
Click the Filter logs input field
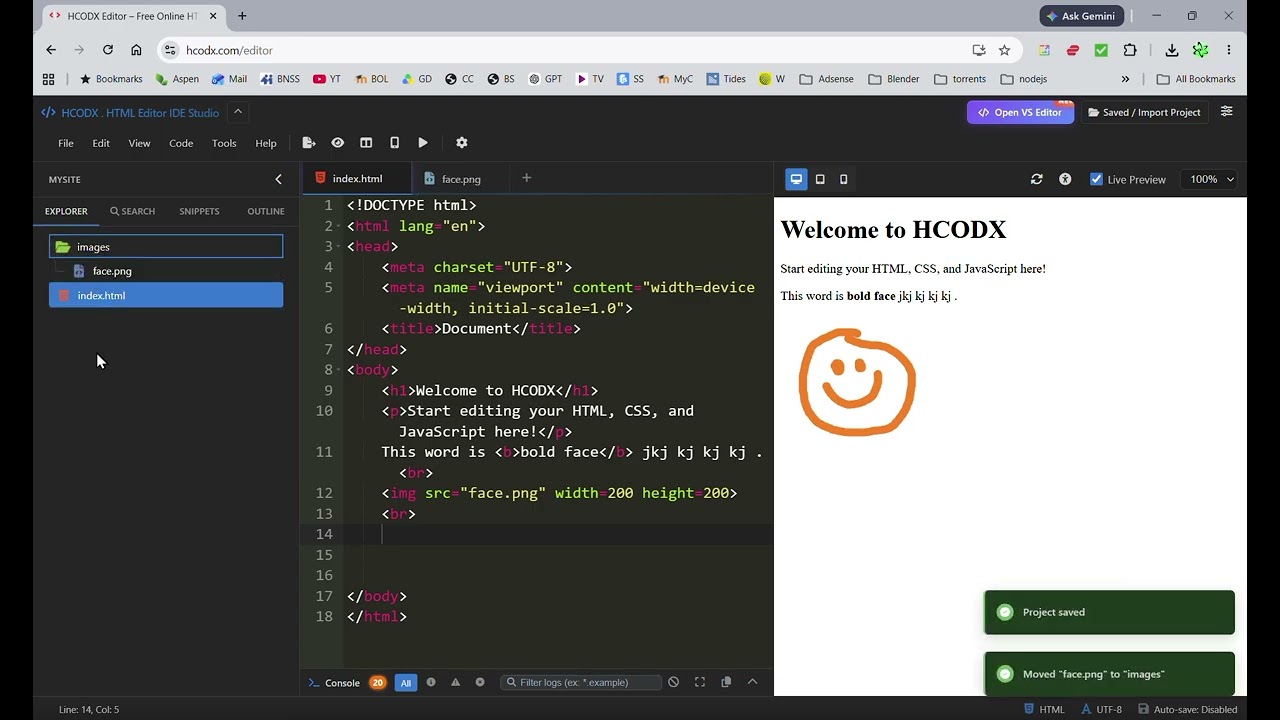[x=581, y=682]
